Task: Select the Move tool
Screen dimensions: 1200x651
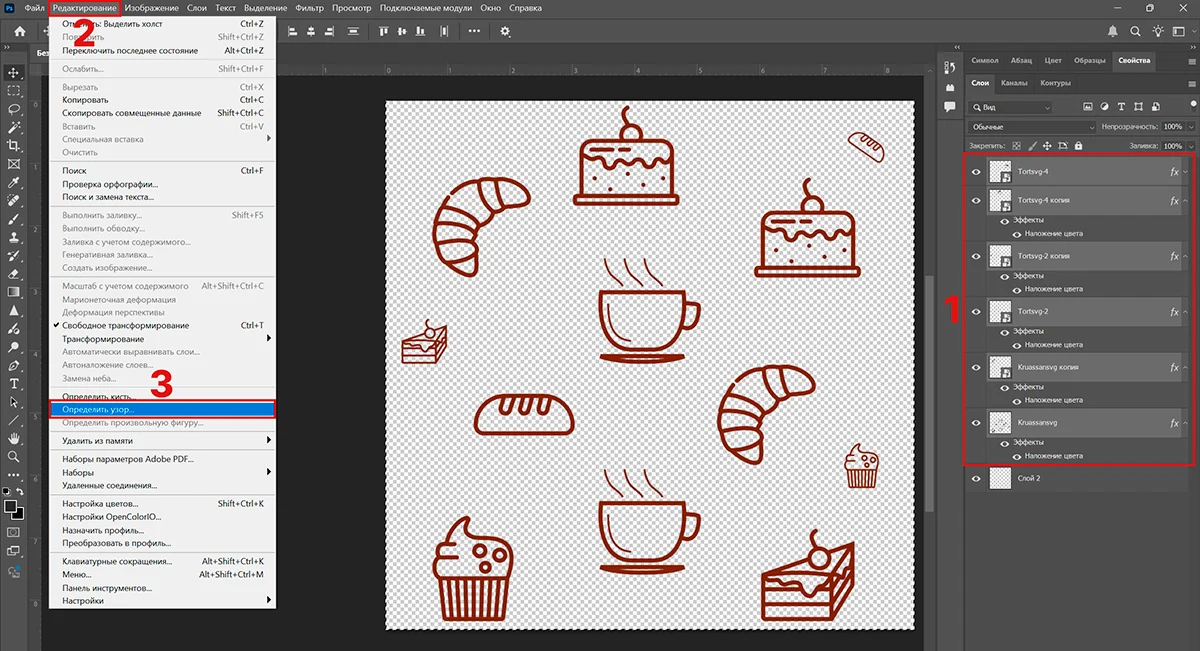Action: (x=14, y=72)
